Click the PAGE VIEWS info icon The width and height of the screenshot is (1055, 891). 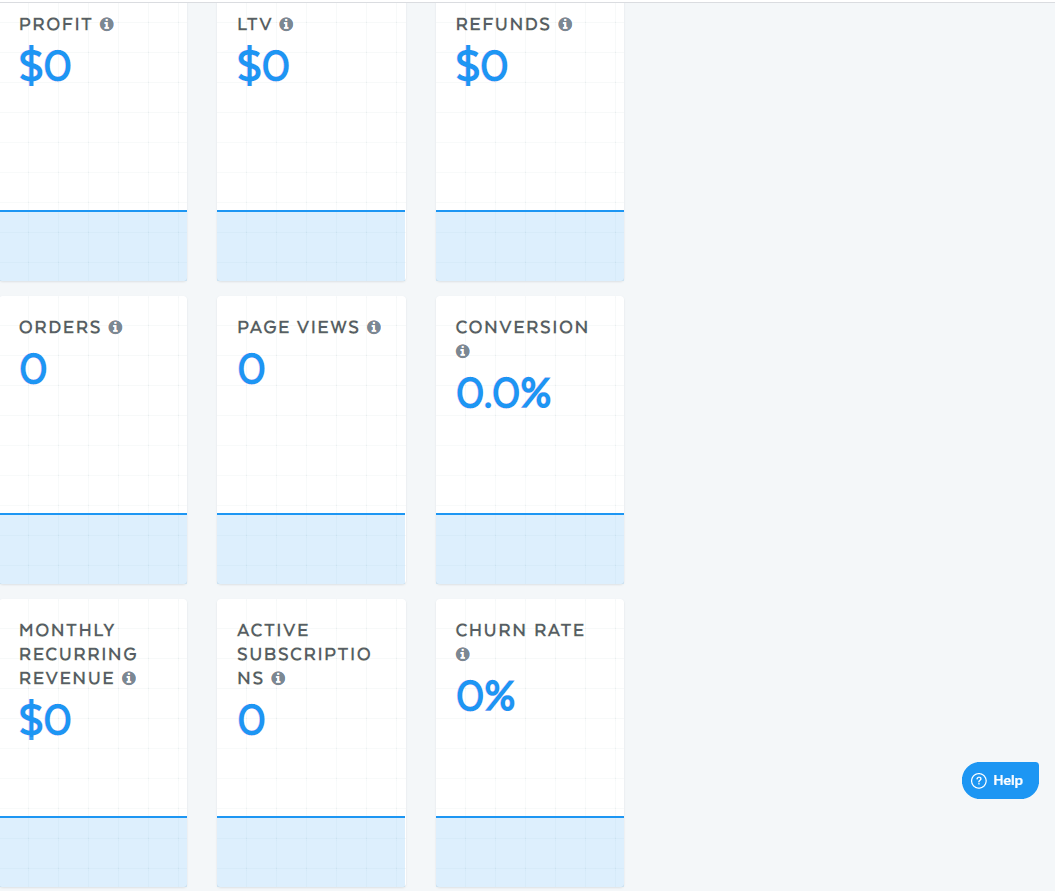click(374, 327)
